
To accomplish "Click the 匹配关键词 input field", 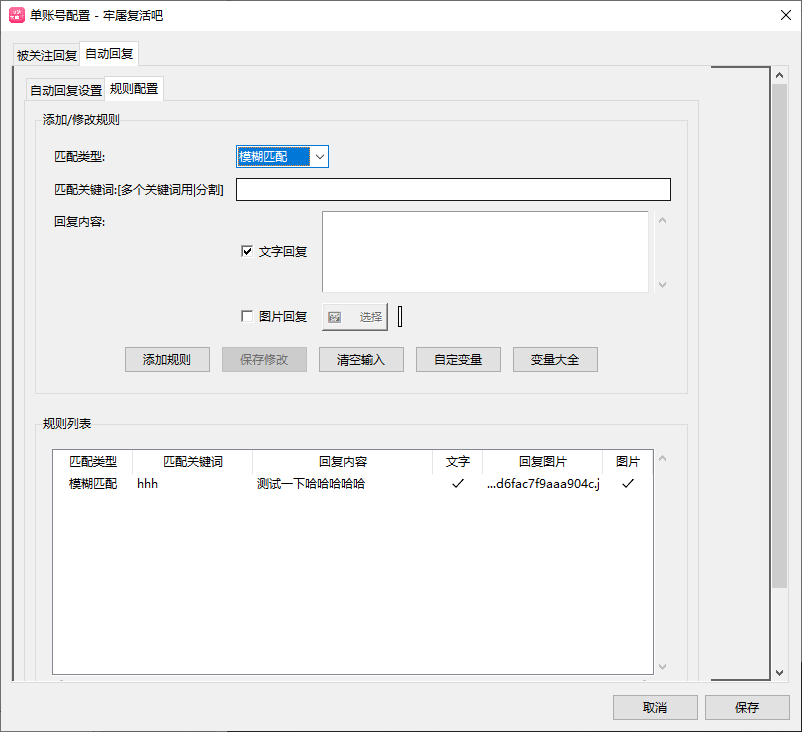I will point(452,189).
